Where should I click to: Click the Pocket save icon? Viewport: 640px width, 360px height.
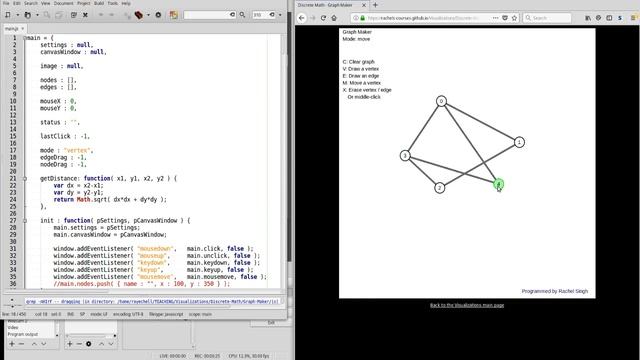[505, 18]
